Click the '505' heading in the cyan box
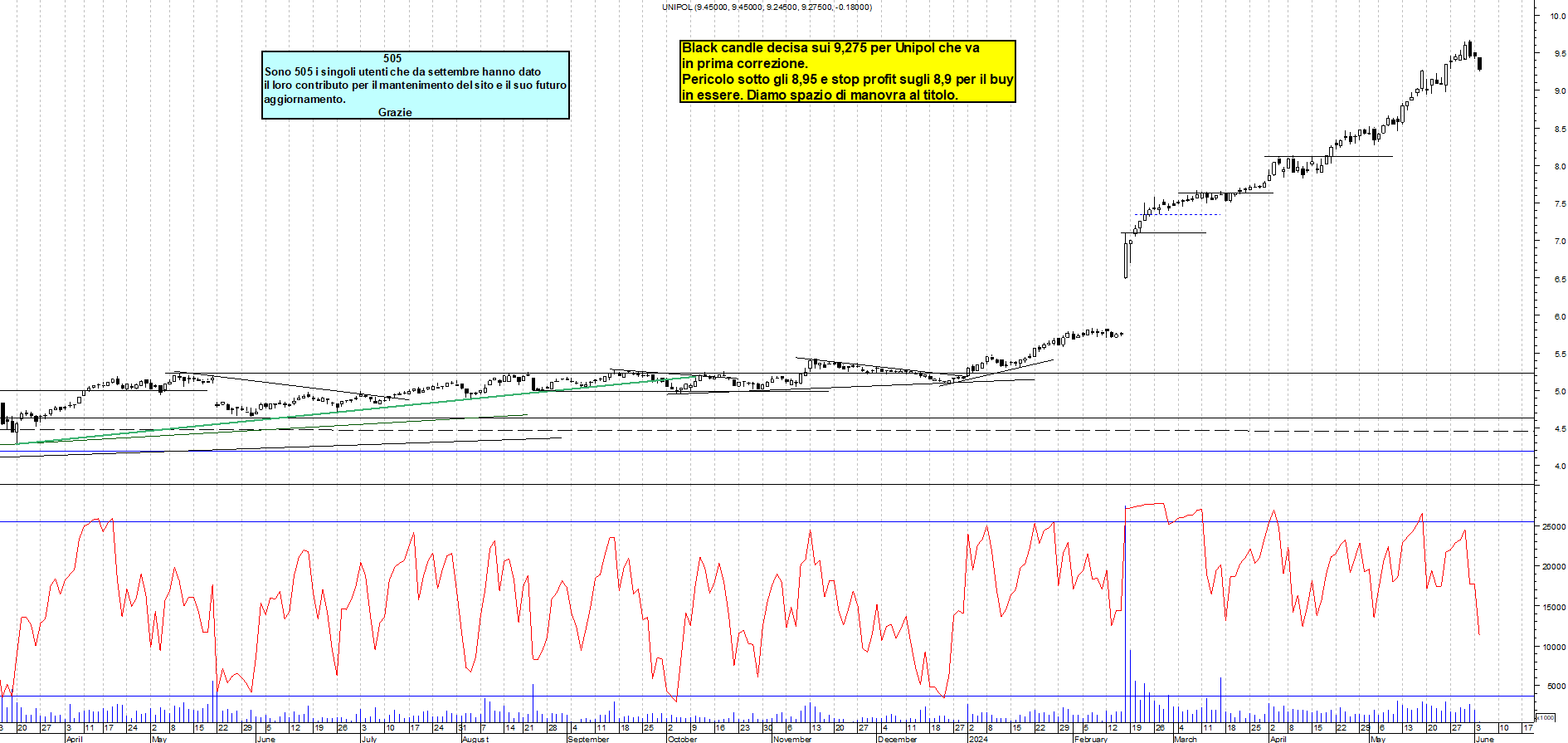The width and height of the screenshot is (1568, 743). coord(392,58)
